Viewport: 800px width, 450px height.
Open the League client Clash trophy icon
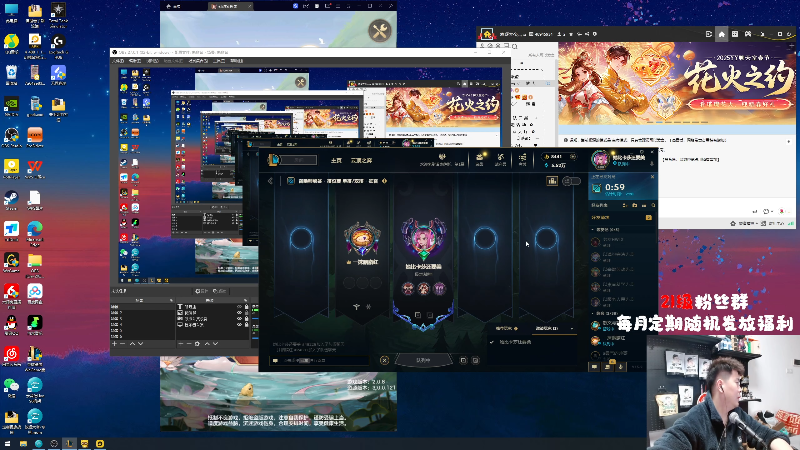pos(442,157)
